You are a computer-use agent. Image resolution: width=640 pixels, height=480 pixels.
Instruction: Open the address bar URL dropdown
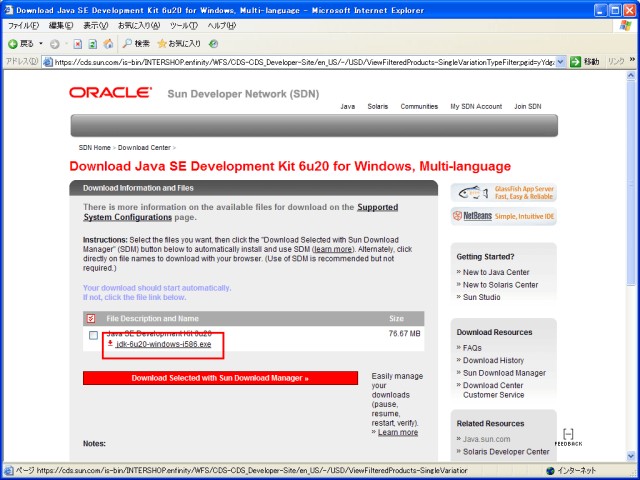tap(560, 62)
